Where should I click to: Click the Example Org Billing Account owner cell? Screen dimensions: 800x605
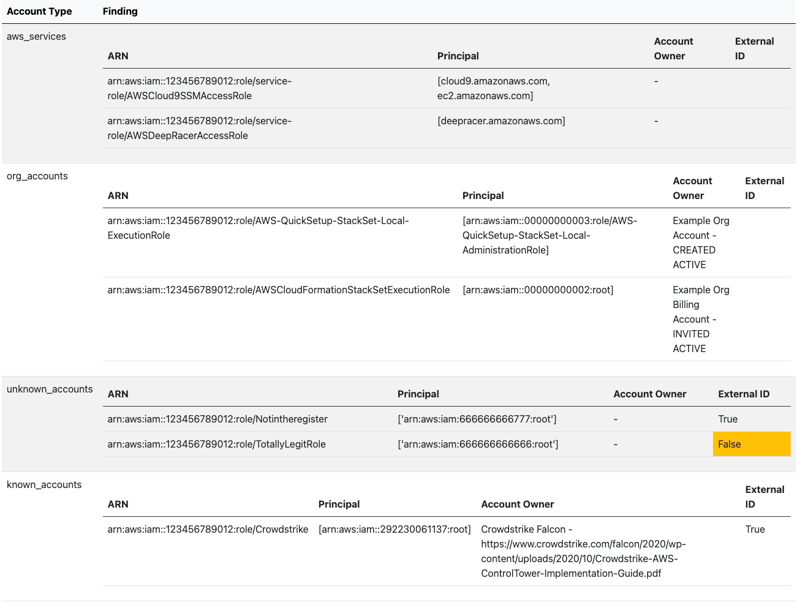[701, 319]
